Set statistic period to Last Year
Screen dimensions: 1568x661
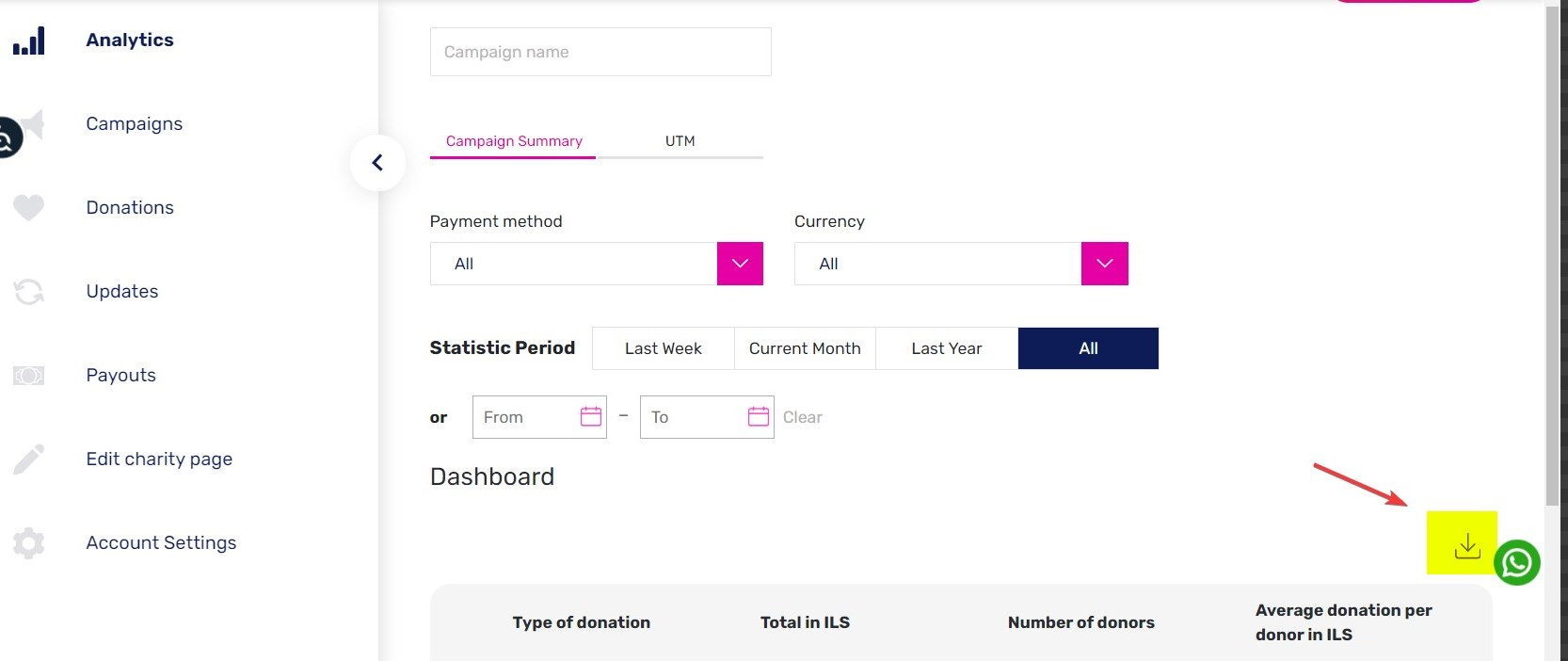point(947,348)
